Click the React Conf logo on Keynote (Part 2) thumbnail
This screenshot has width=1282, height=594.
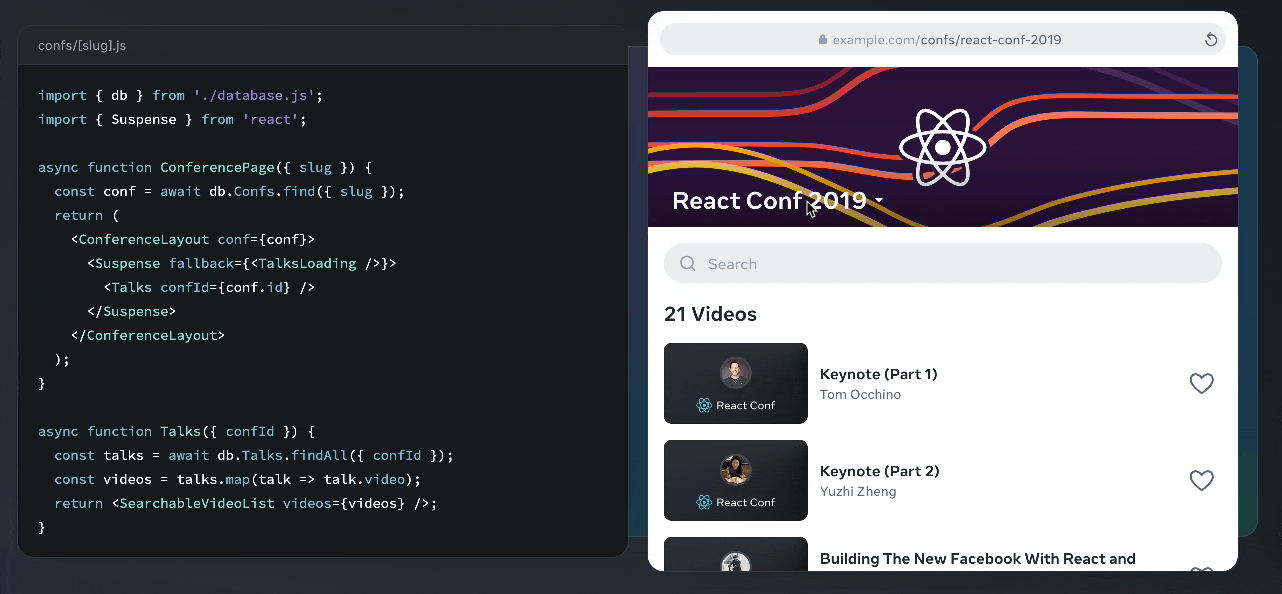click(736, 502)
